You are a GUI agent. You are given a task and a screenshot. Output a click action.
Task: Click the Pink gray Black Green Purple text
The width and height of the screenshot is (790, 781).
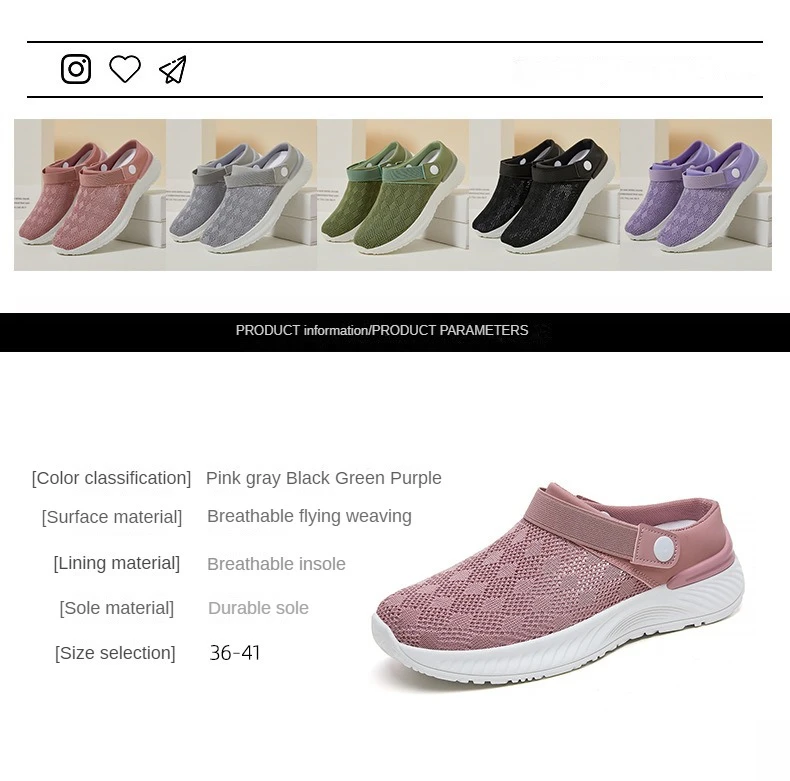point(324,478)
